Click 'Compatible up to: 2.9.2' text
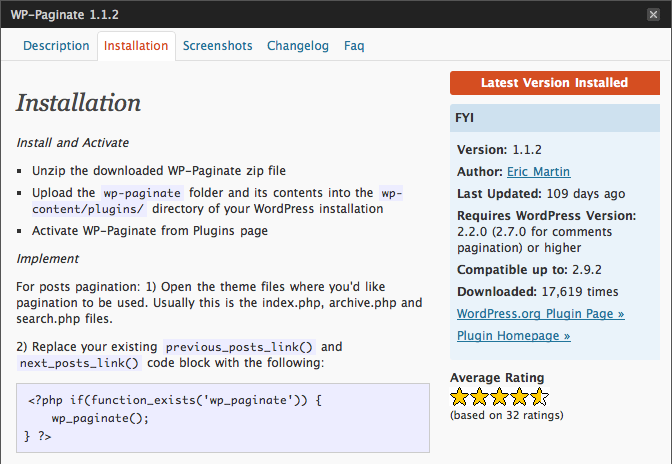This screenshot has width=672, height=464. pyautogui.click(x=529, y=270)
